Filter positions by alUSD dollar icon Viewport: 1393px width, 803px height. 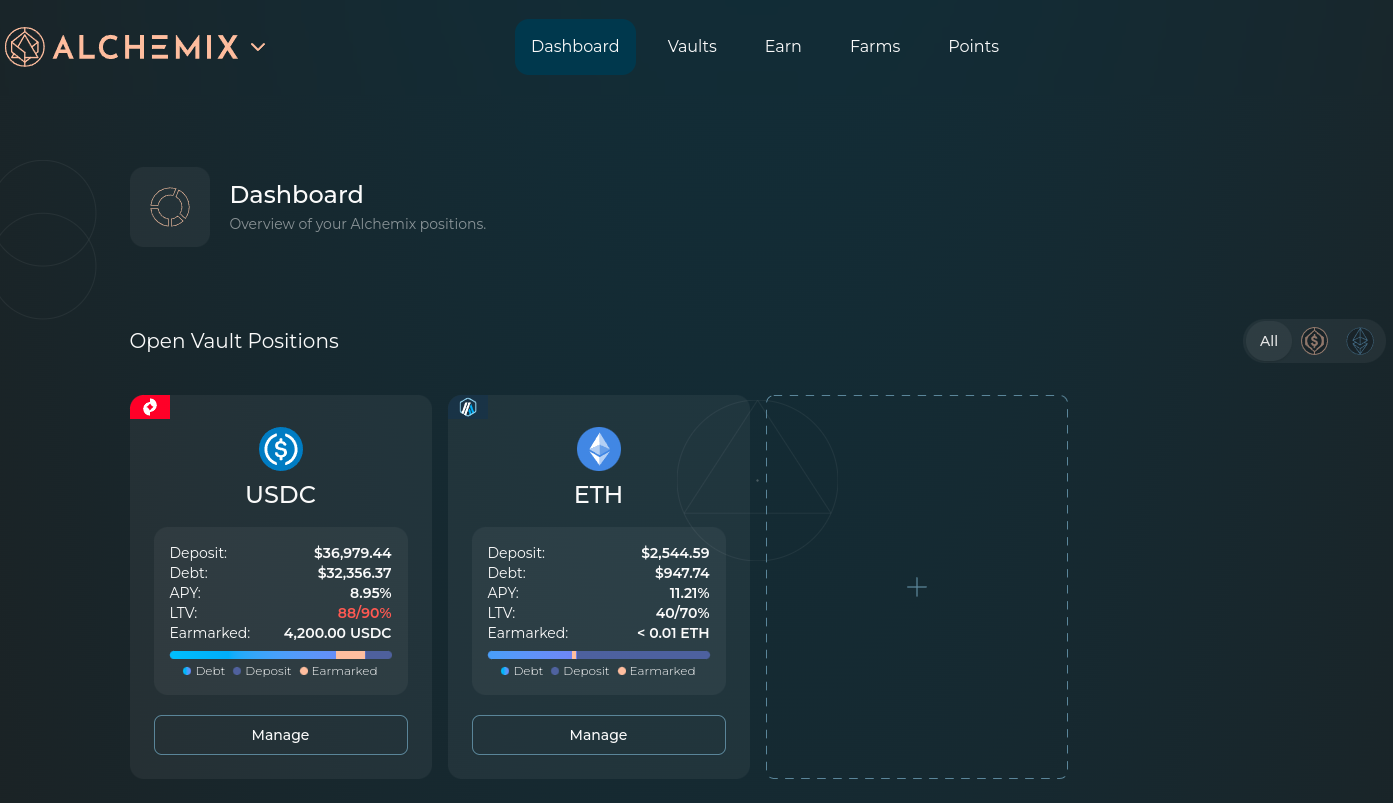point(1314,341)
